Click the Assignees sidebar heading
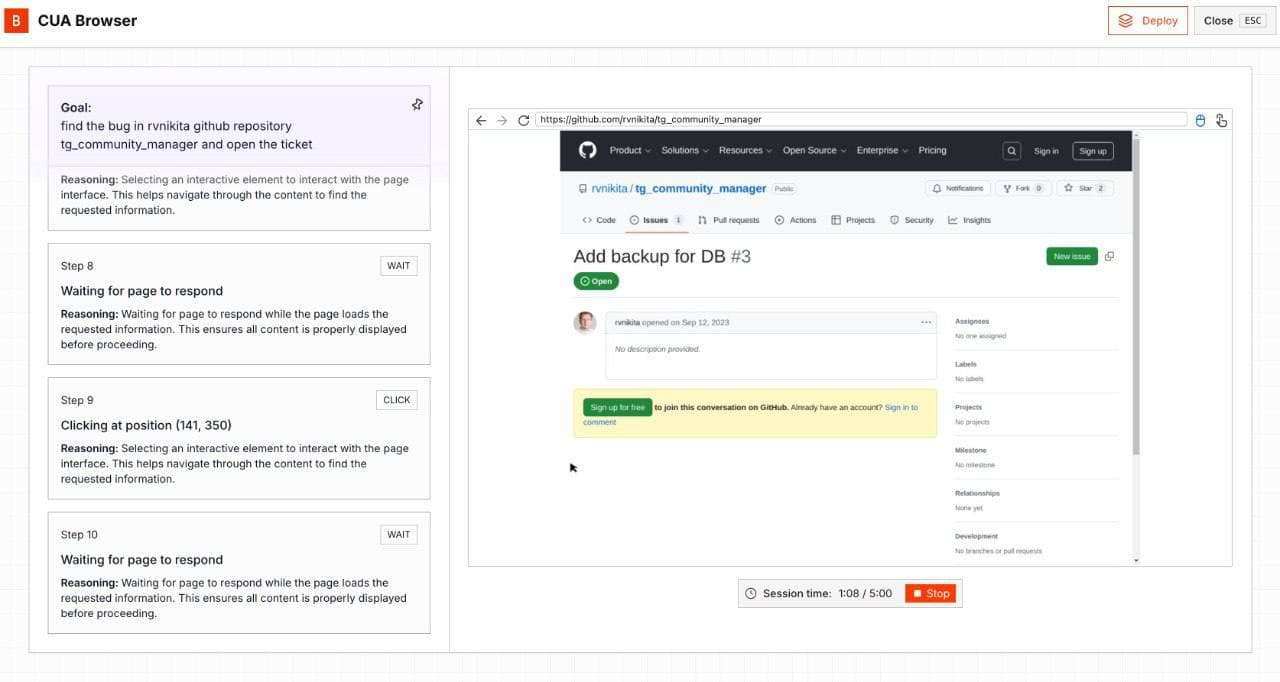 pos(972,321)
